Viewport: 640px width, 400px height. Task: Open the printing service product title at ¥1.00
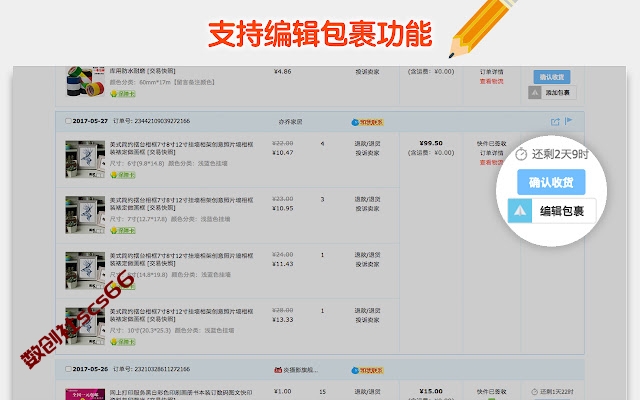click(x=181, y=394)
